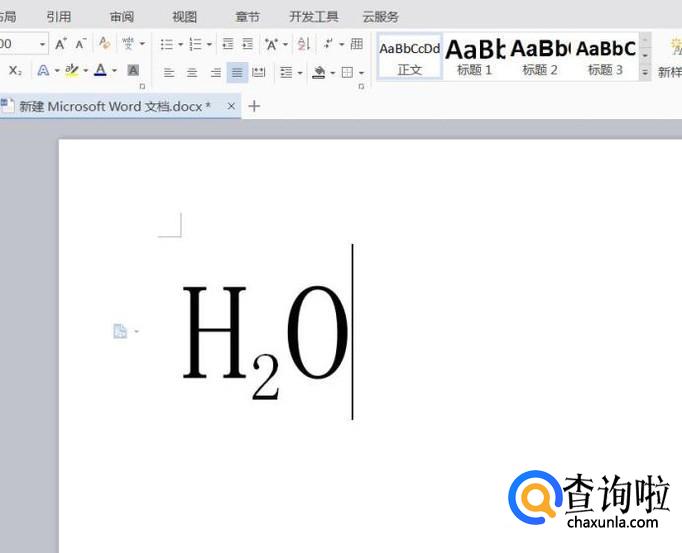Toggle subscript X₂ formatting
The width and height of the screenshot is (682, 553).
click(15, 70)
